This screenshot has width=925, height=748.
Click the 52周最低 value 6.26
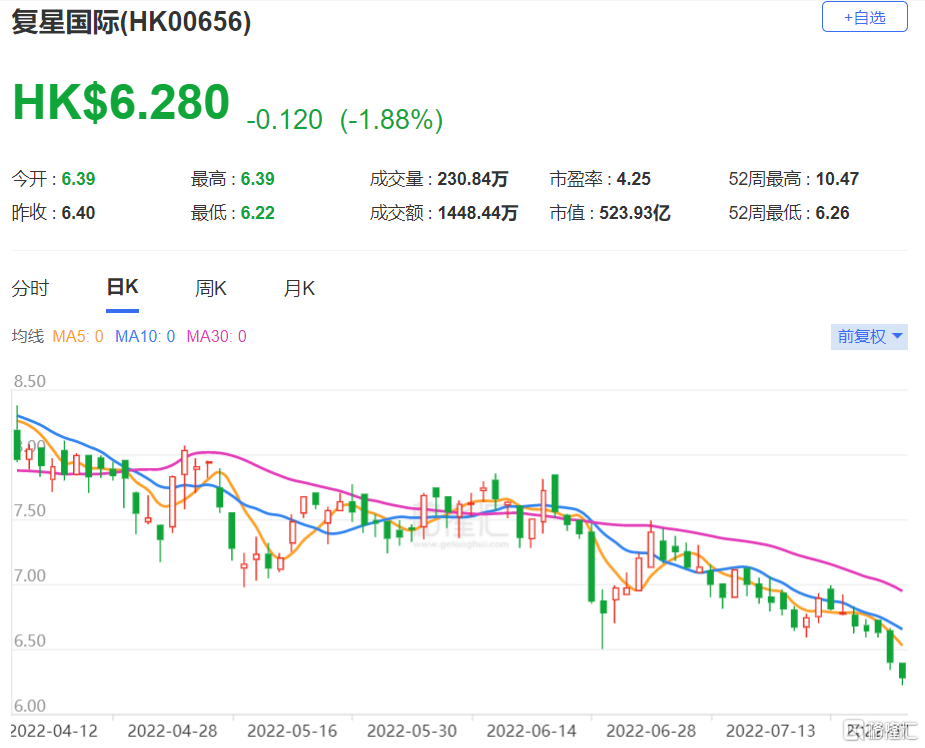[832, 213]
